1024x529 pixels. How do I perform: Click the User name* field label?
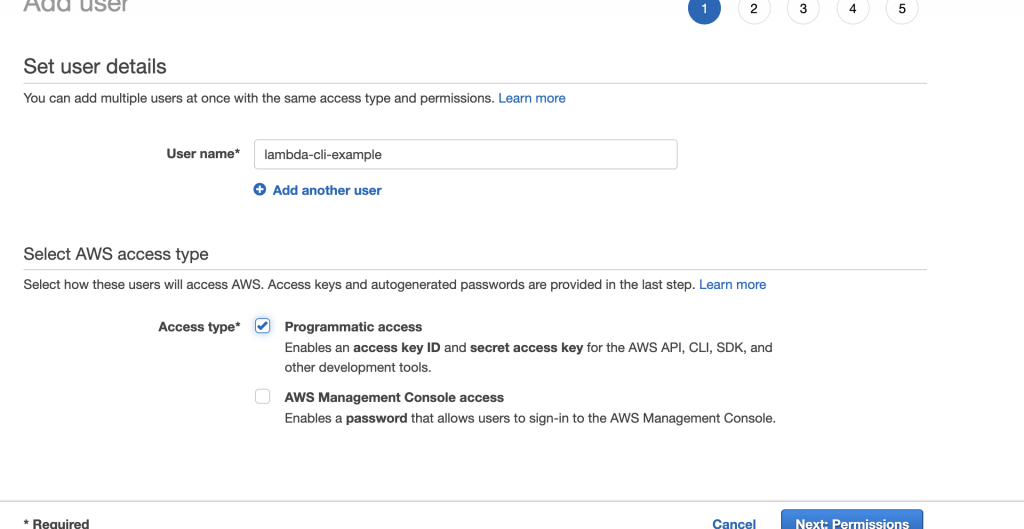pos(203,153)
